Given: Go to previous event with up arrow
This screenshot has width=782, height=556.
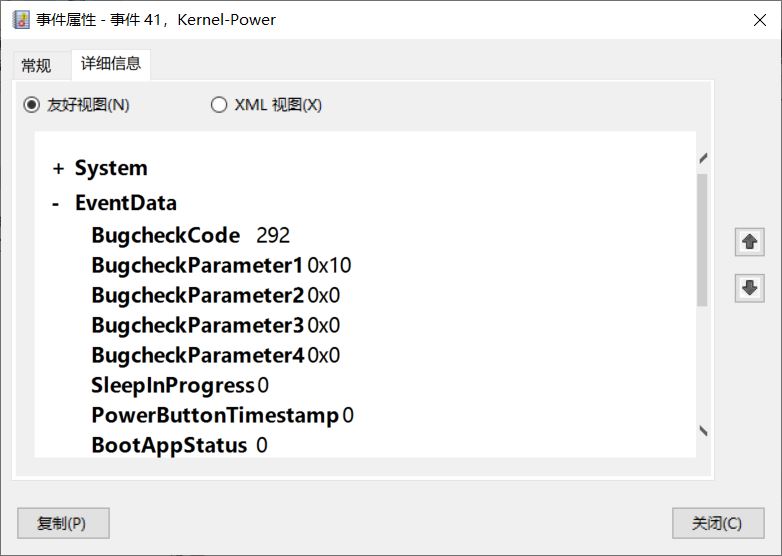Looking at the screenshot, I should [749, 242].
